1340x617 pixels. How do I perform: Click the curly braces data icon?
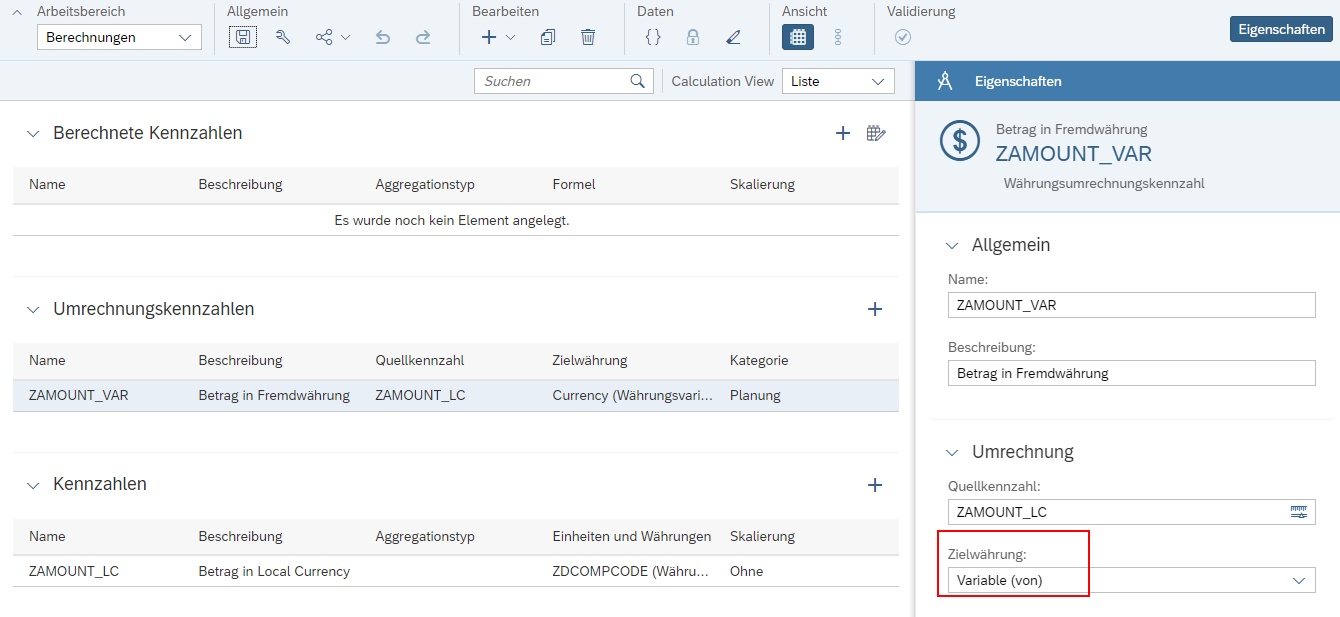pos(653,37)
